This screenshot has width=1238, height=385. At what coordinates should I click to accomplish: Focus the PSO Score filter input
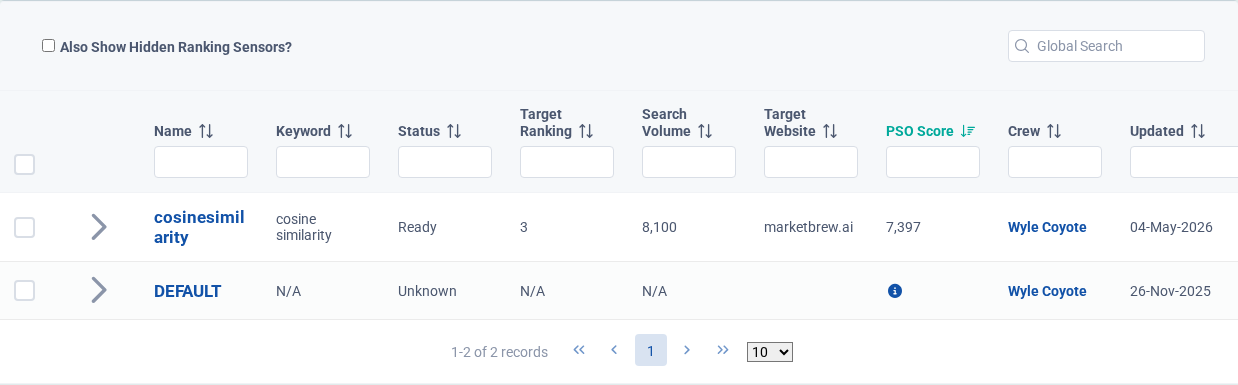(x=933, y=162)
